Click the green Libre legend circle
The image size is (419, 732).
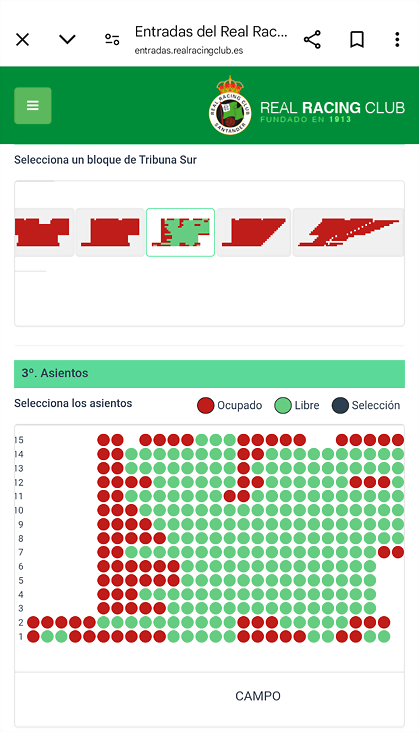tap(283, 405)
